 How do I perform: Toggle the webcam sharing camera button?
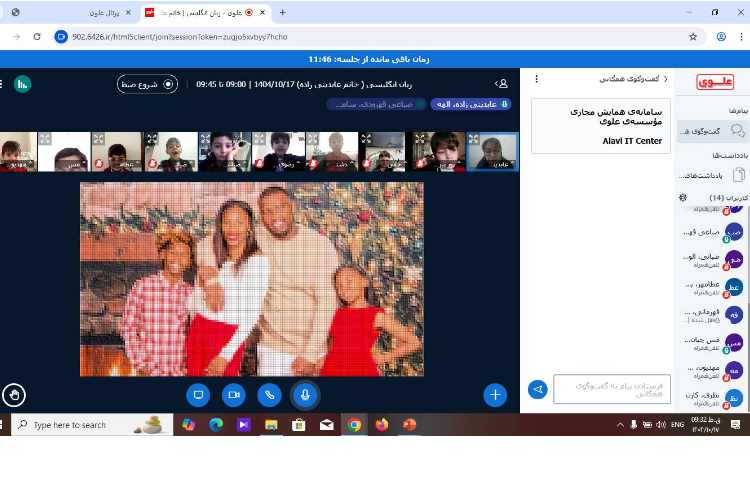(234, 395)
